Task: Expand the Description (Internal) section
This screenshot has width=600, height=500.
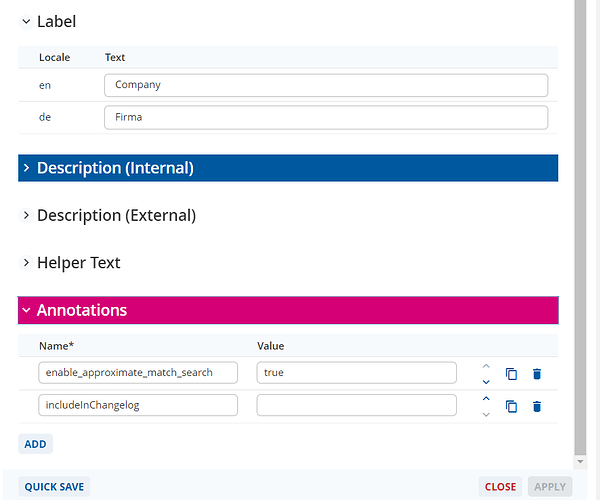Action: tap(288, 168)
